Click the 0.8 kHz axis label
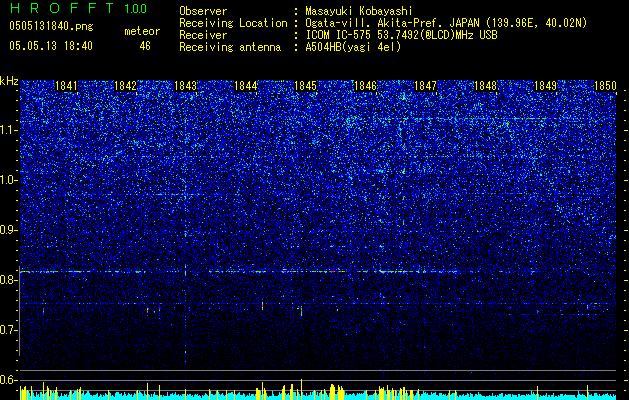 coord(8,280)
